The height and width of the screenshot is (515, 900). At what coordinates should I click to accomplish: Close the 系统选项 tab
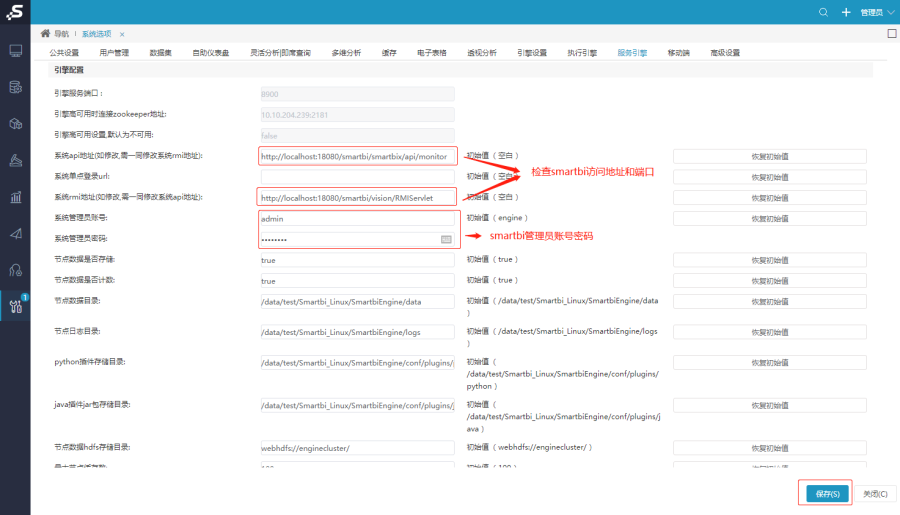[x=122, y=34]
